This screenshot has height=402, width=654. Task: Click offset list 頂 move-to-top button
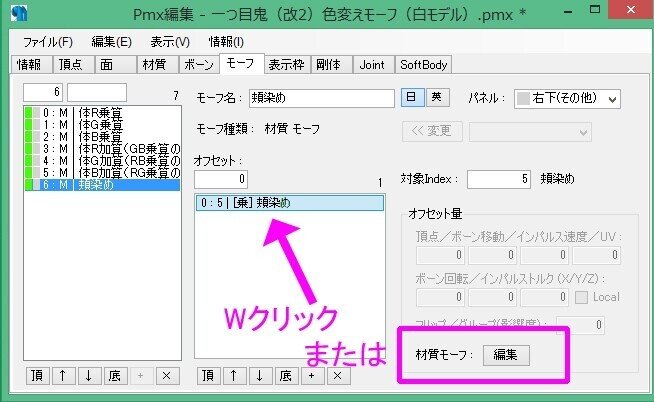click(209, 376)
